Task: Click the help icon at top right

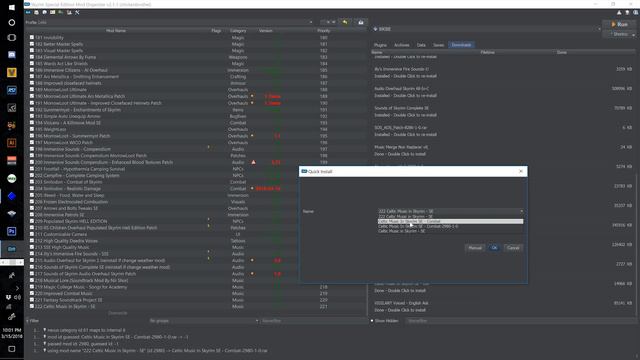Action: pos(636,13)
